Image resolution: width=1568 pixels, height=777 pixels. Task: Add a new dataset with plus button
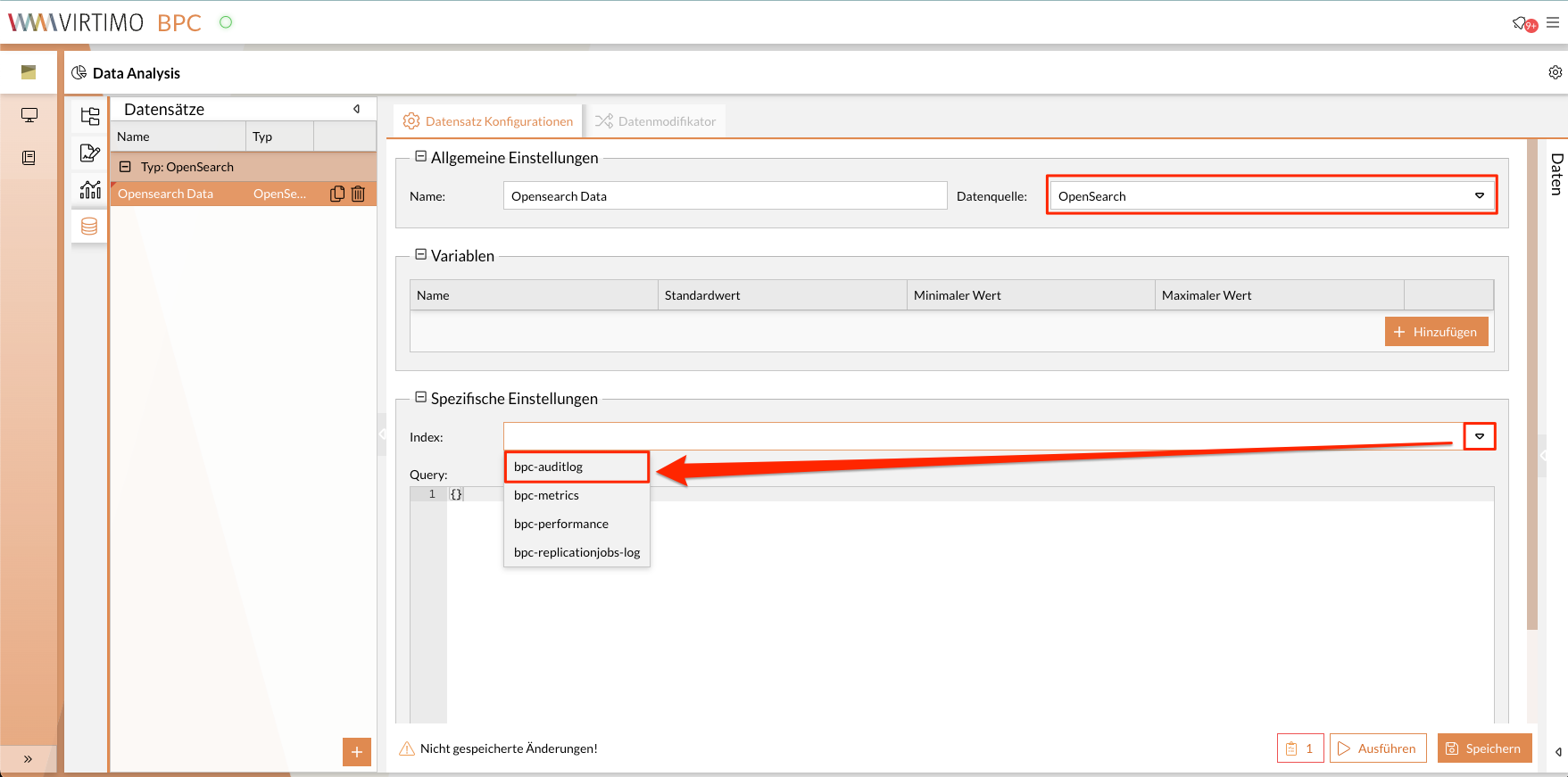coord(357,752)
